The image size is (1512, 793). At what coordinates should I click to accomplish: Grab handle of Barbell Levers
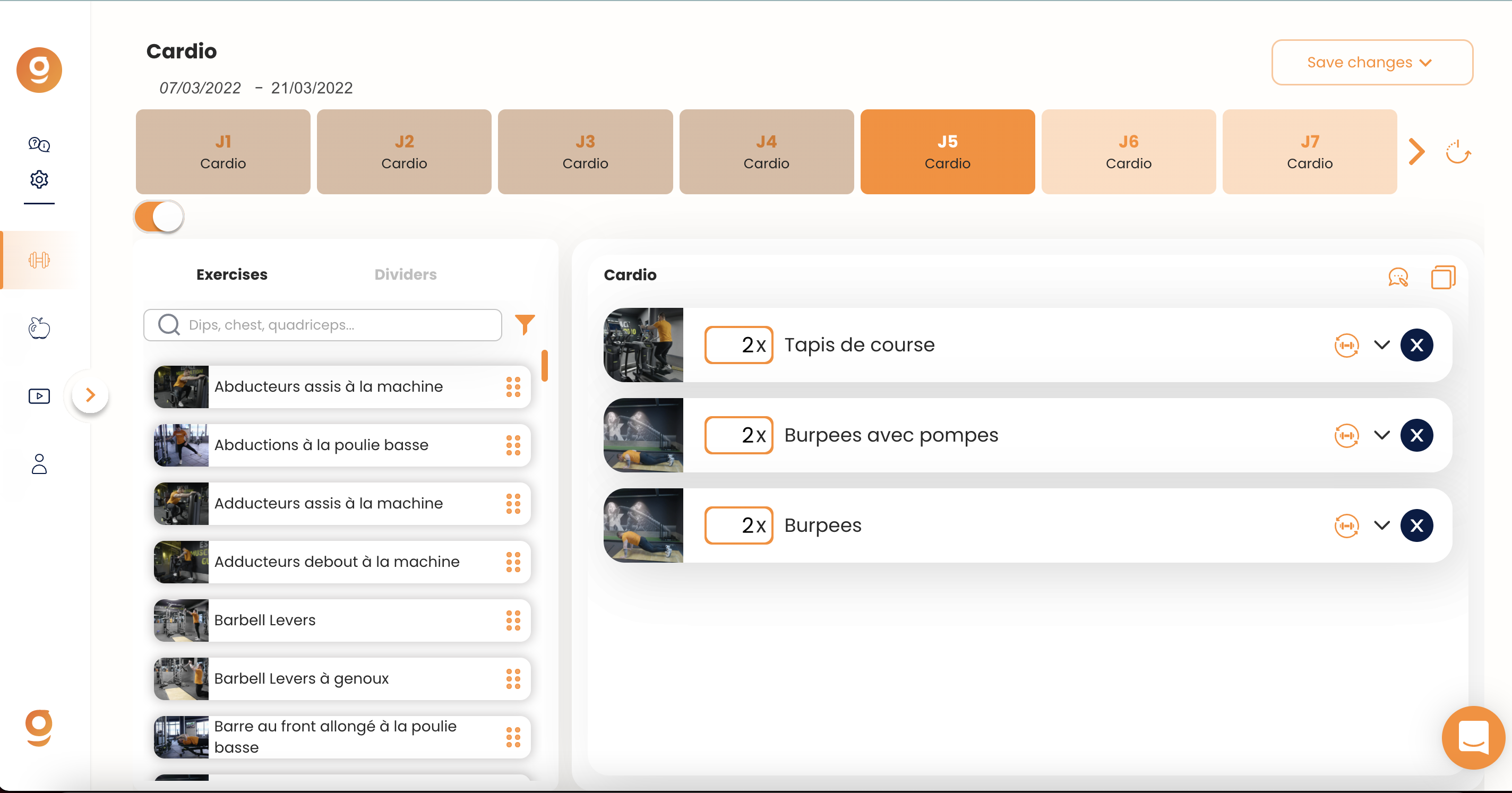pos(513,620)
